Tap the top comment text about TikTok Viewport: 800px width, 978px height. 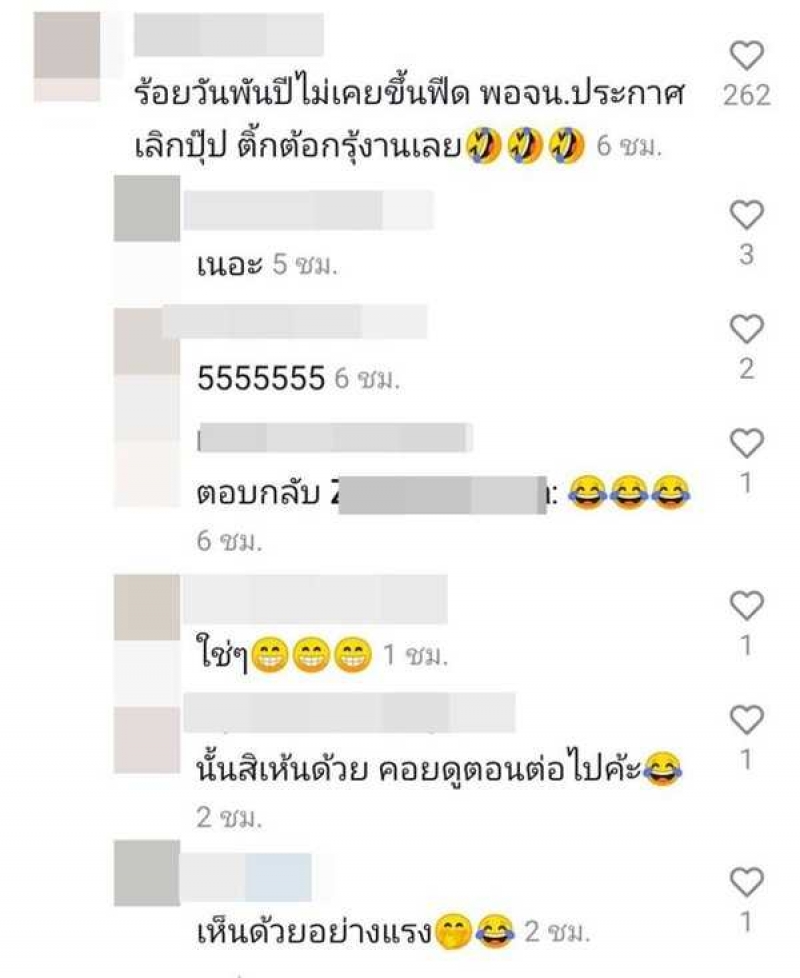(410, 120)
